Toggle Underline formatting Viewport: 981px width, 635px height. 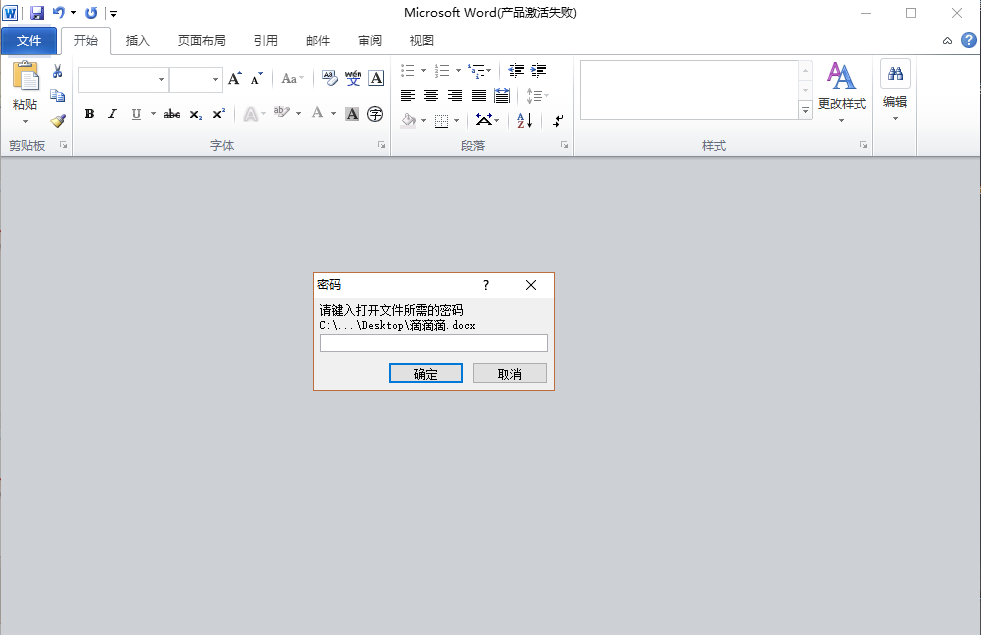[x=136, y=114]
